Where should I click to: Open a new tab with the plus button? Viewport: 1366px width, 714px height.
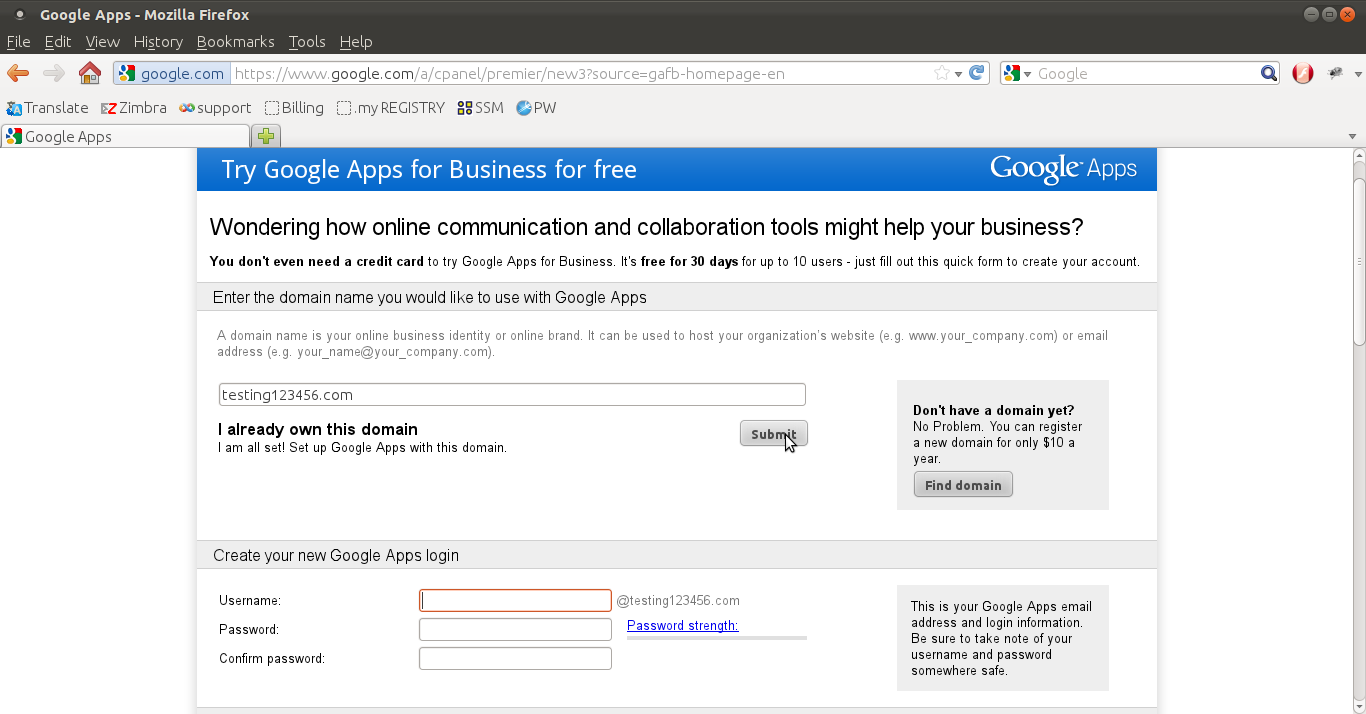(x=266, y=137)
